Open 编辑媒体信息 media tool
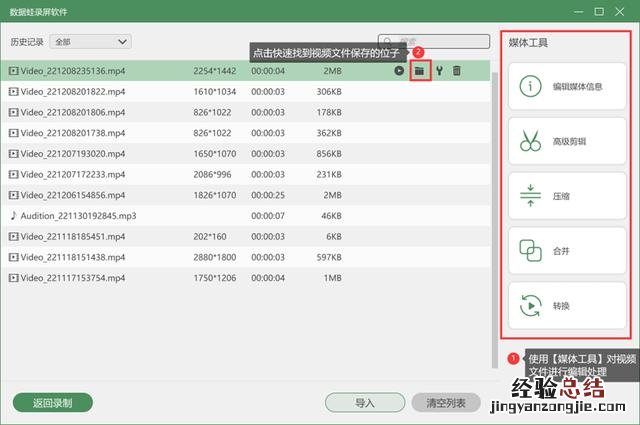Screen dimensions: 640x425 [x=566, y=87]
